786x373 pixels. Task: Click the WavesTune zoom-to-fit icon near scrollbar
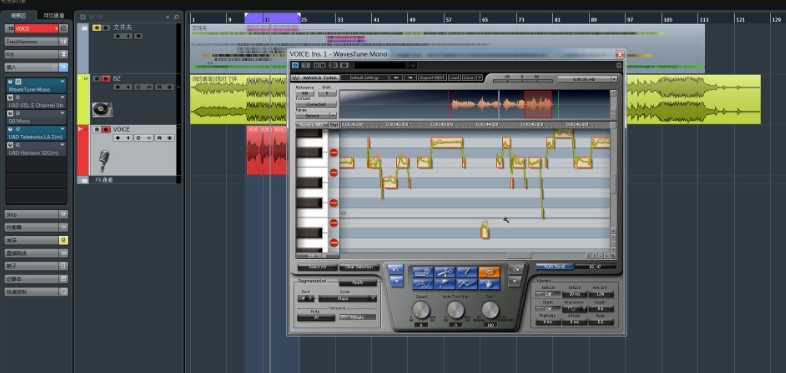(x=613, y=256)
